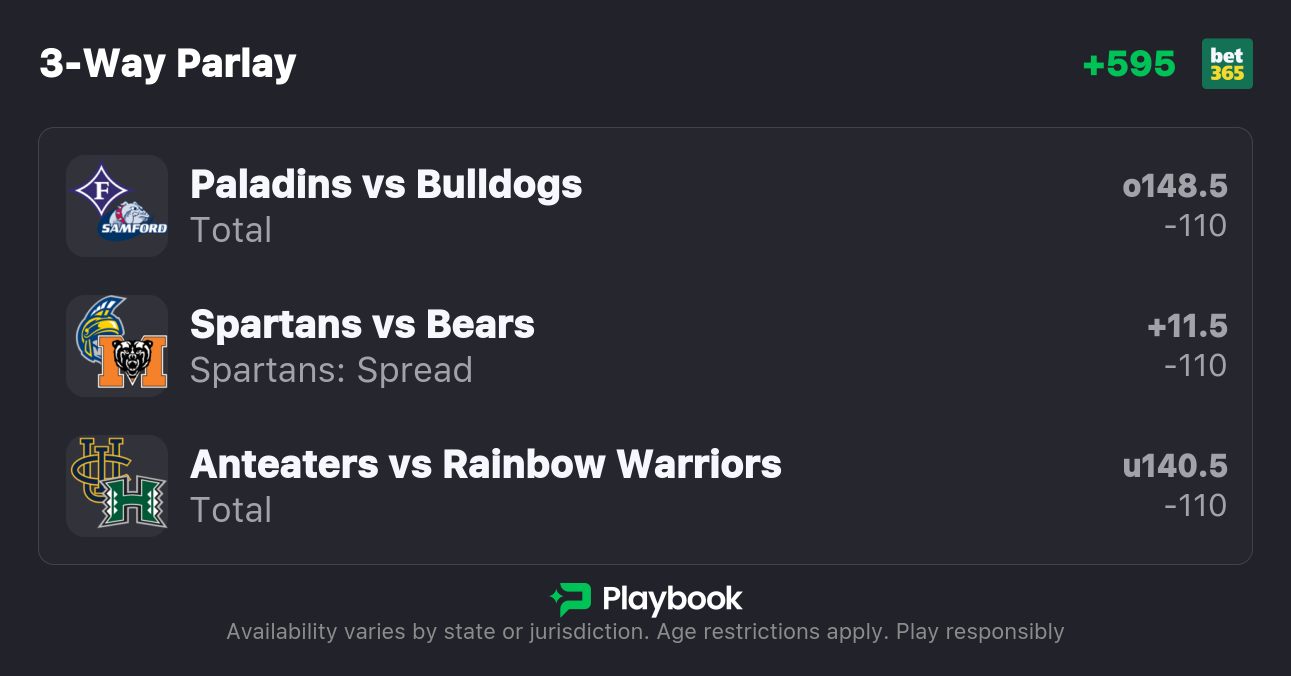Click the u140.5 under total line
The width and height of the screenshot is (1291, 676).
(x=1174, y=466)
